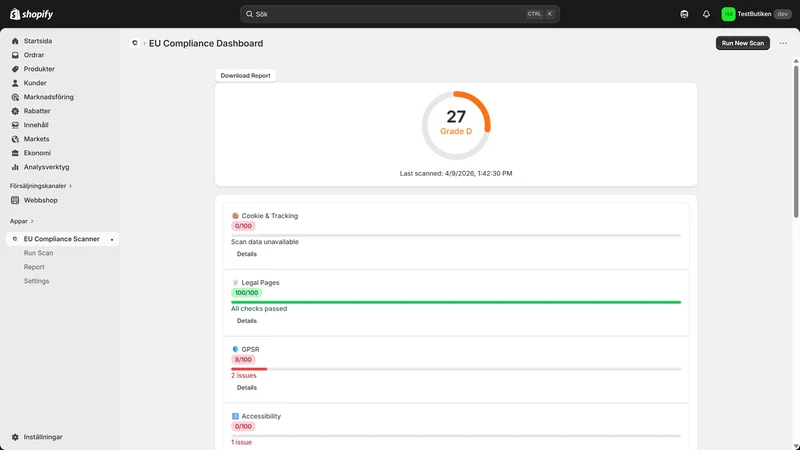Image resolution: width=800 pixels, height=450 pixels.
Task: Click the Ekonomi bank icon
Action: tap(15, 153)
